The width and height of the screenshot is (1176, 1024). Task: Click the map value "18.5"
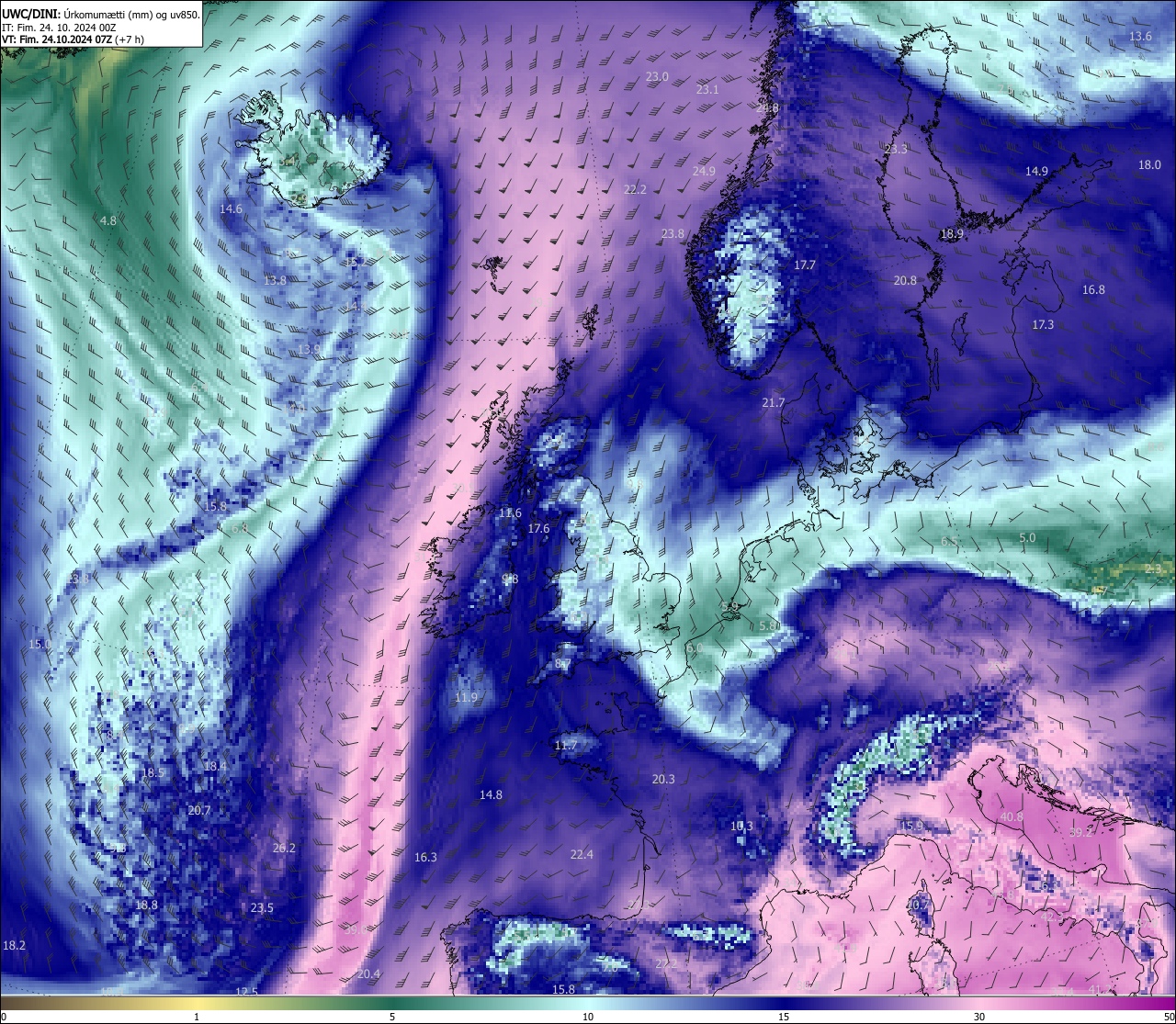tap(153, 773)
